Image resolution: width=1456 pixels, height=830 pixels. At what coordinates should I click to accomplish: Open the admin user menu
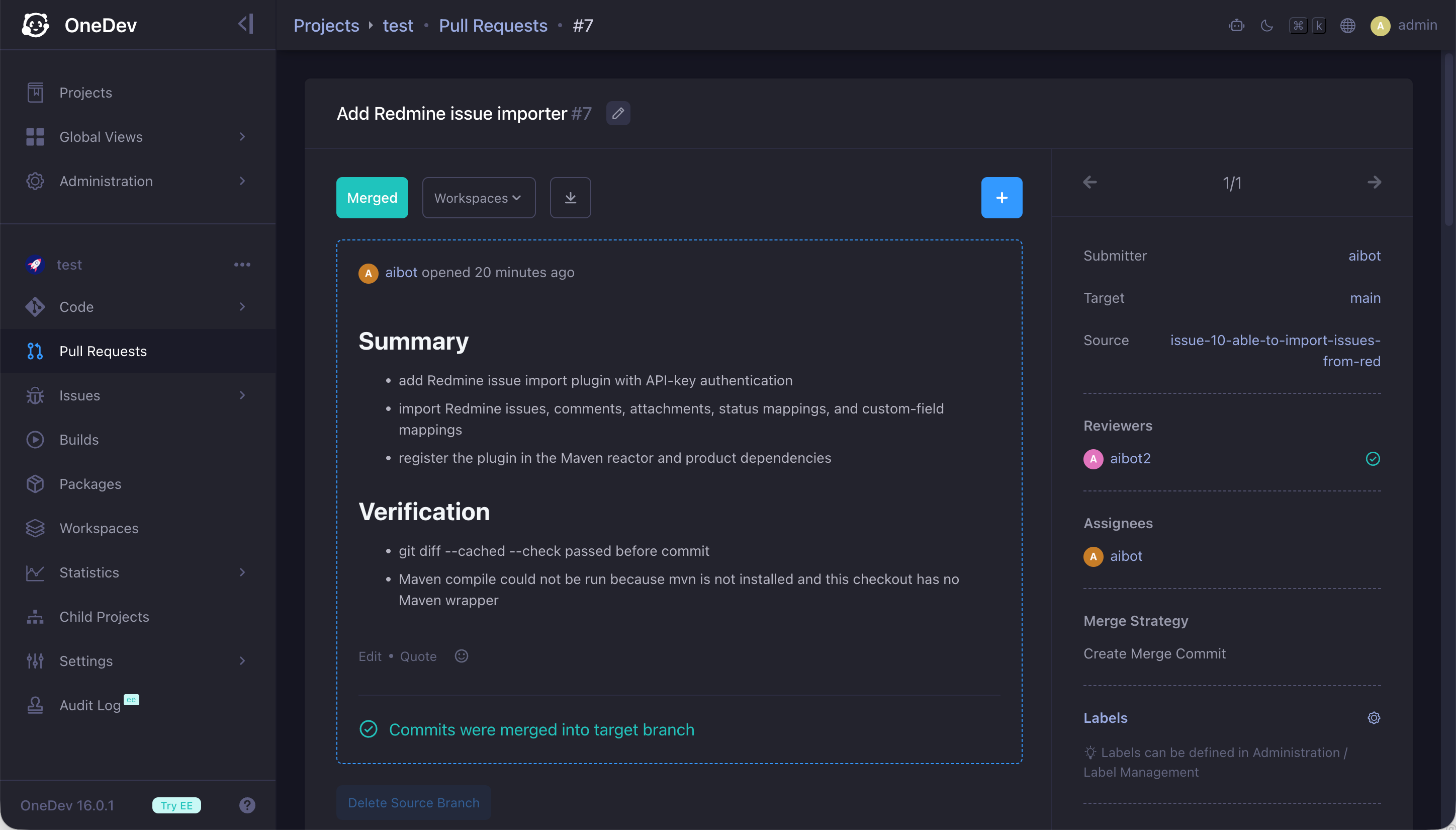1404,26
